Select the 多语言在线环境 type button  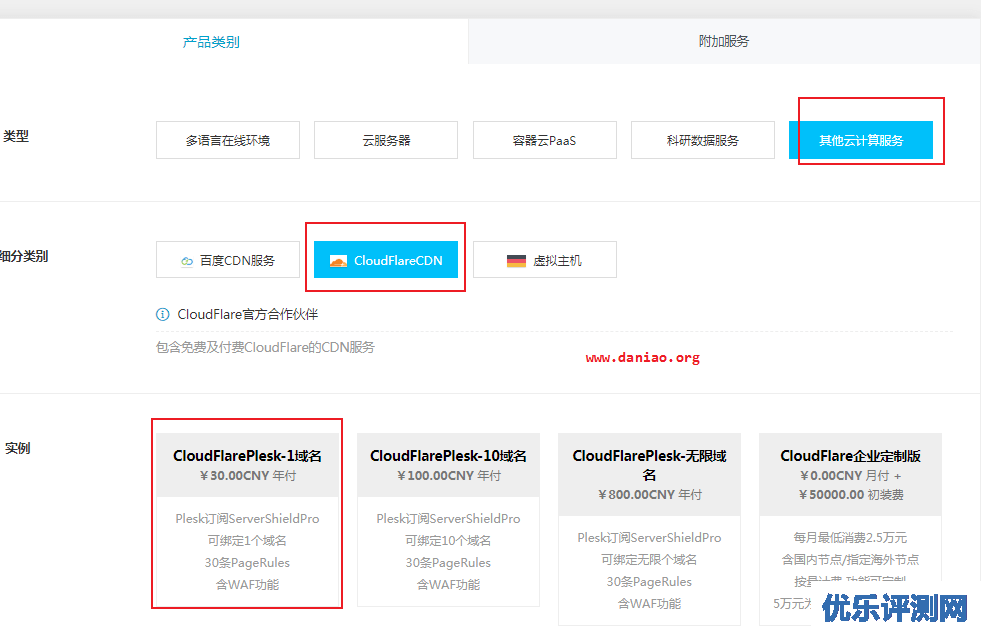[x=228, y=140]
